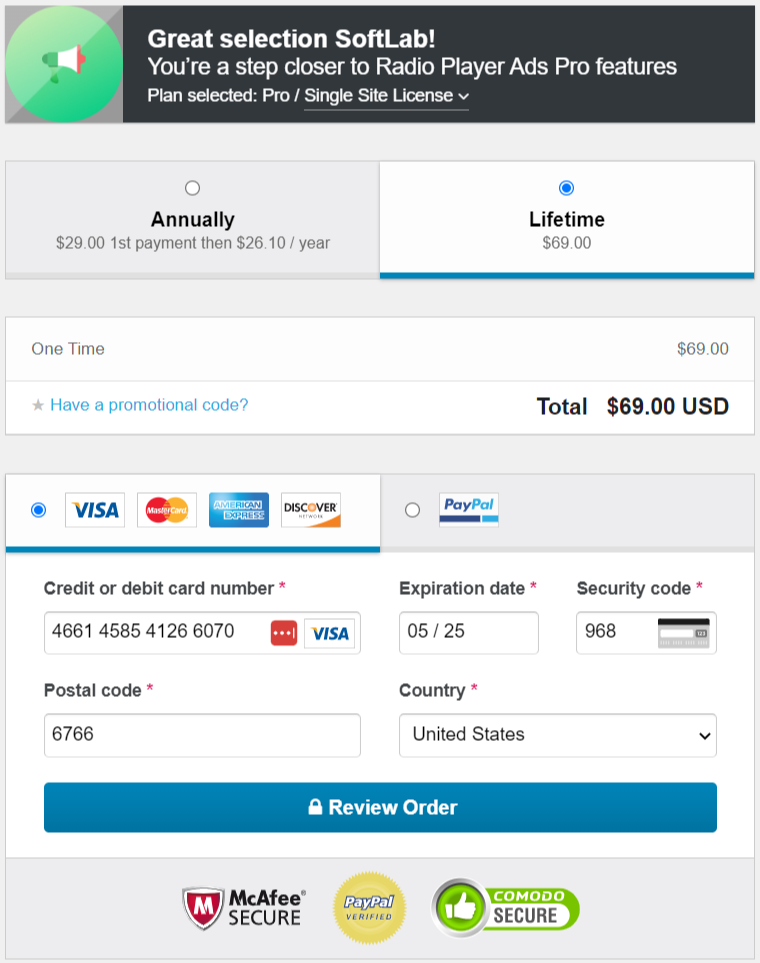Click the Expiration date input field
Viewport: 760px width, 963px height.
(469, 633)
